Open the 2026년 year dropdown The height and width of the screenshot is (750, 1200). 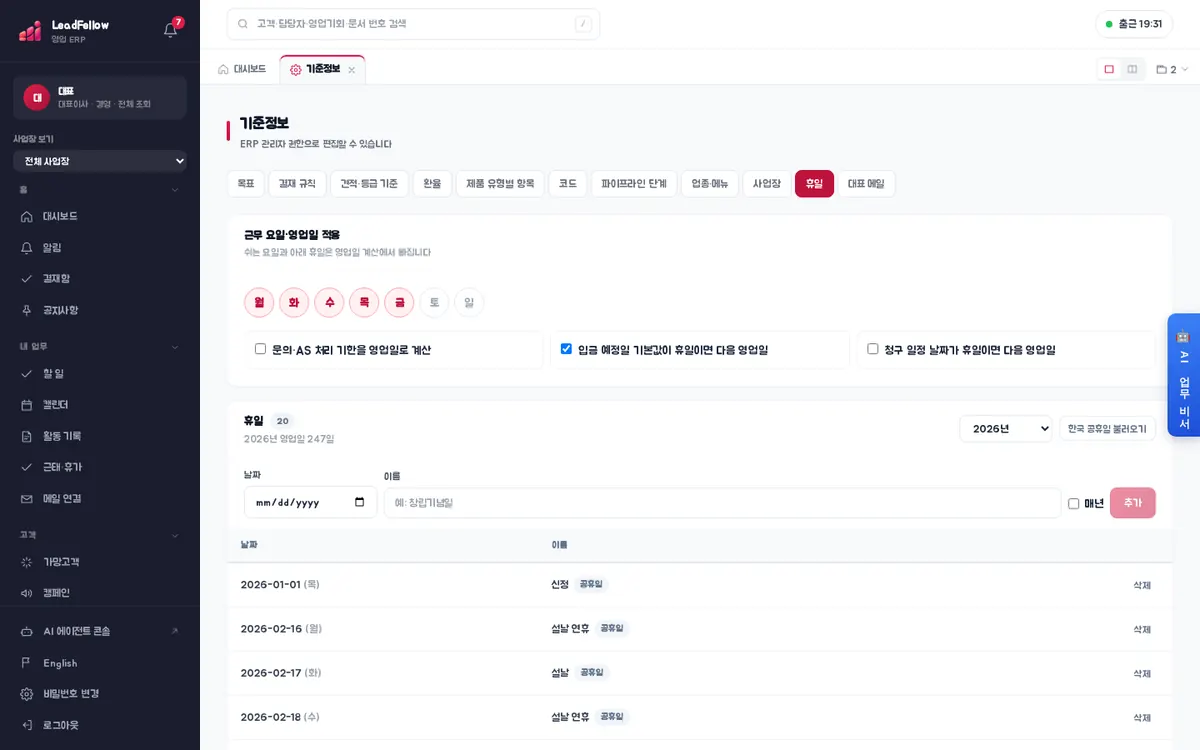(1006, 428)
